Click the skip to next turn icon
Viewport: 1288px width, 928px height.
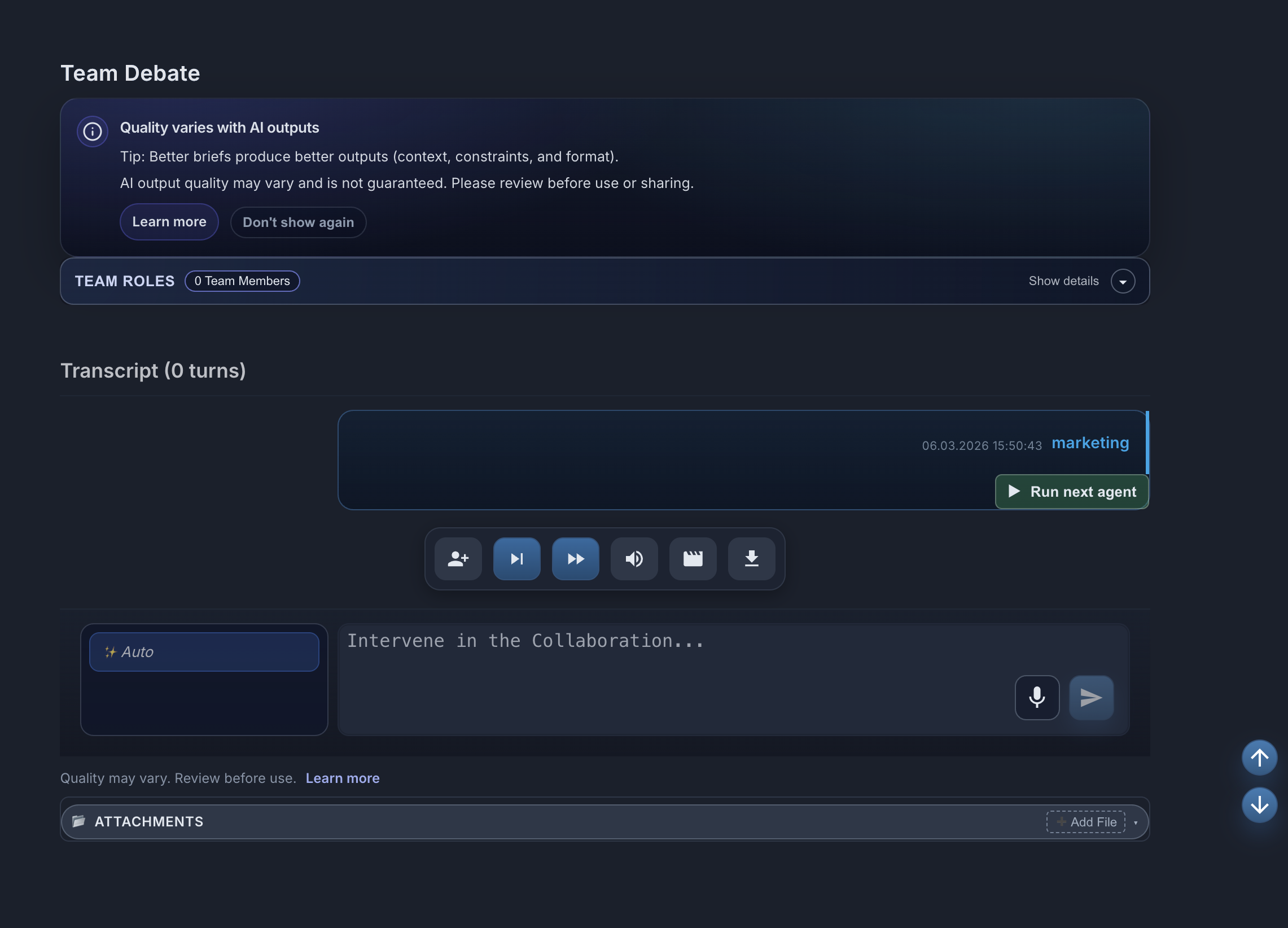click(x=517, y=558)
